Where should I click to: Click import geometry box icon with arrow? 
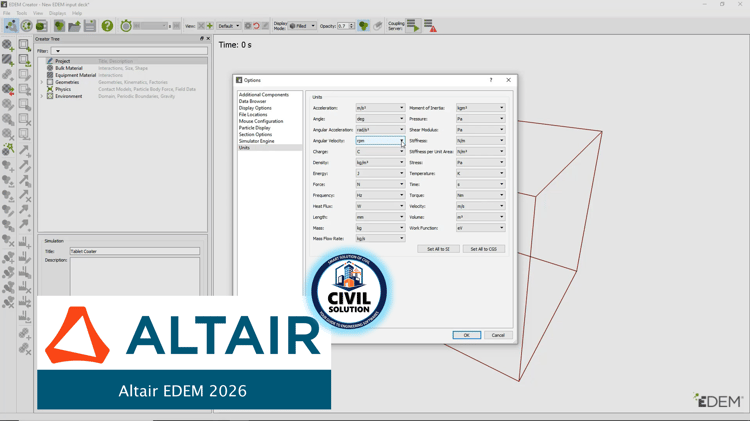(x=24, y=60)
